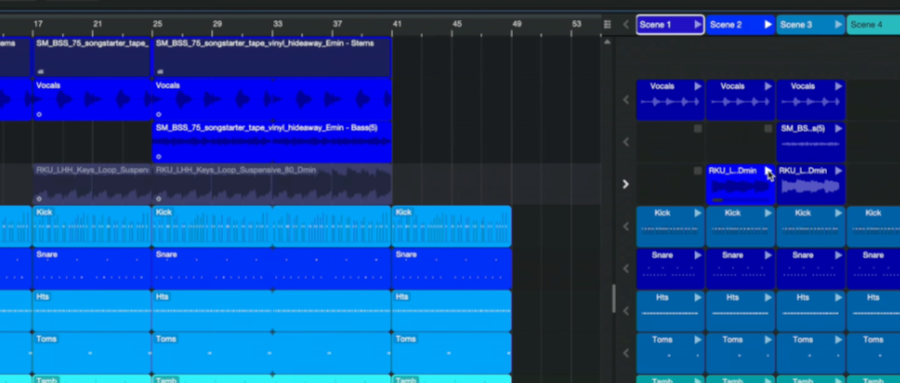Click stop square in Bass row, Scene 2
The width and height of the screenshot is (900, 383).
point(768,129)
